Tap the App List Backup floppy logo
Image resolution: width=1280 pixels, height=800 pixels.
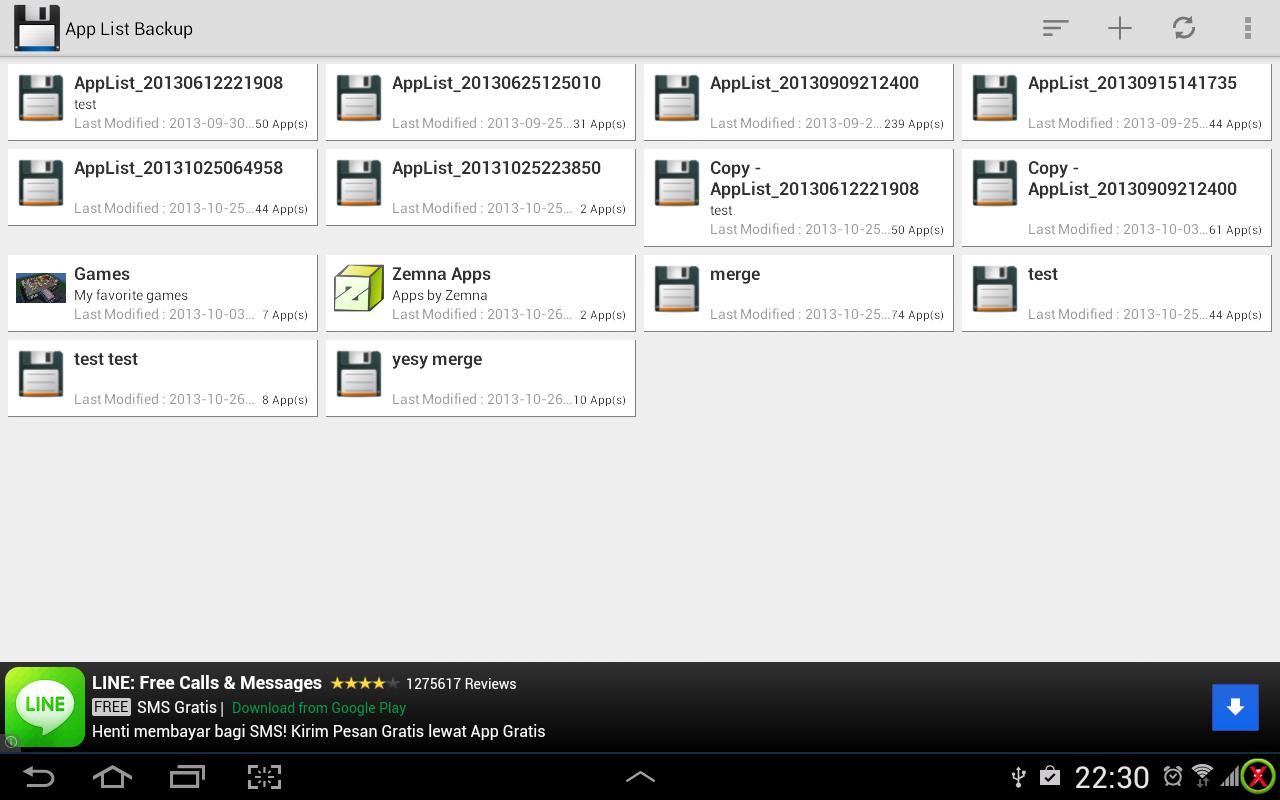[x=36, y=28]
